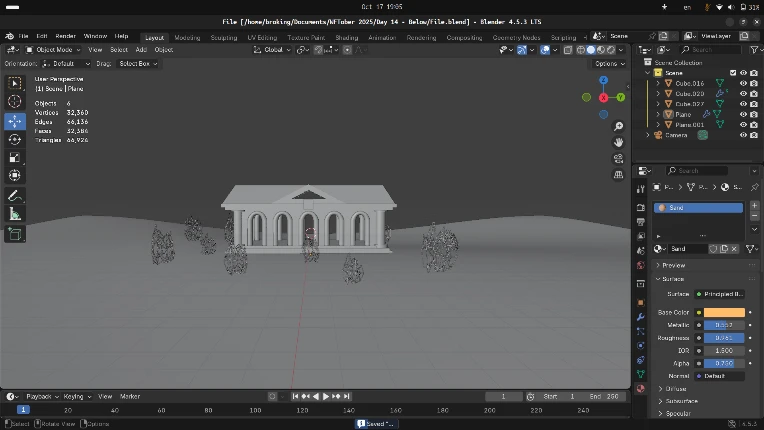Open the Add menu in viewport header
Screen dimensions: 764x430
pos(141,50)
